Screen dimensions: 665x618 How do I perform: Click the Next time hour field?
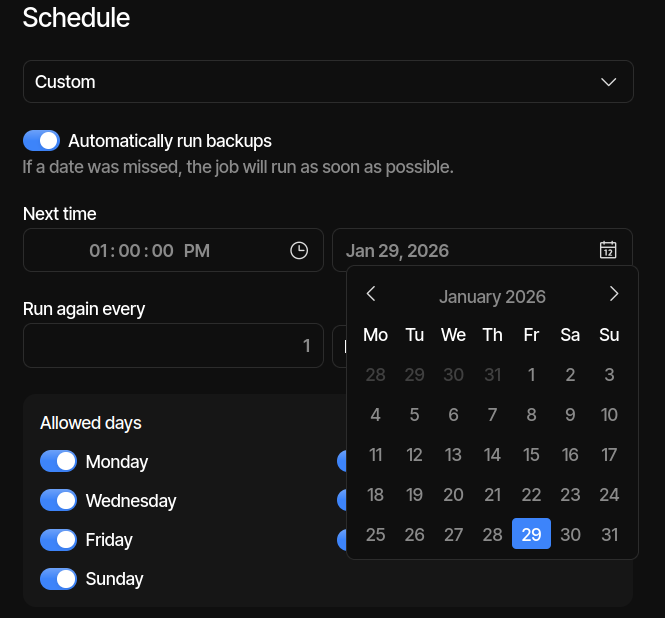(x=98, y=251)
